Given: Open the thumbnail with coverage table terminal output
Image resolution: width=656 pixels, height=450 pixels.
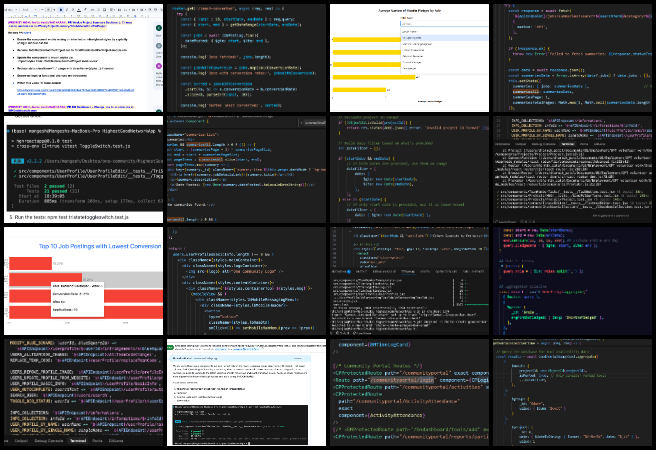Looking at the screenshot, I should tap(409, 281).
